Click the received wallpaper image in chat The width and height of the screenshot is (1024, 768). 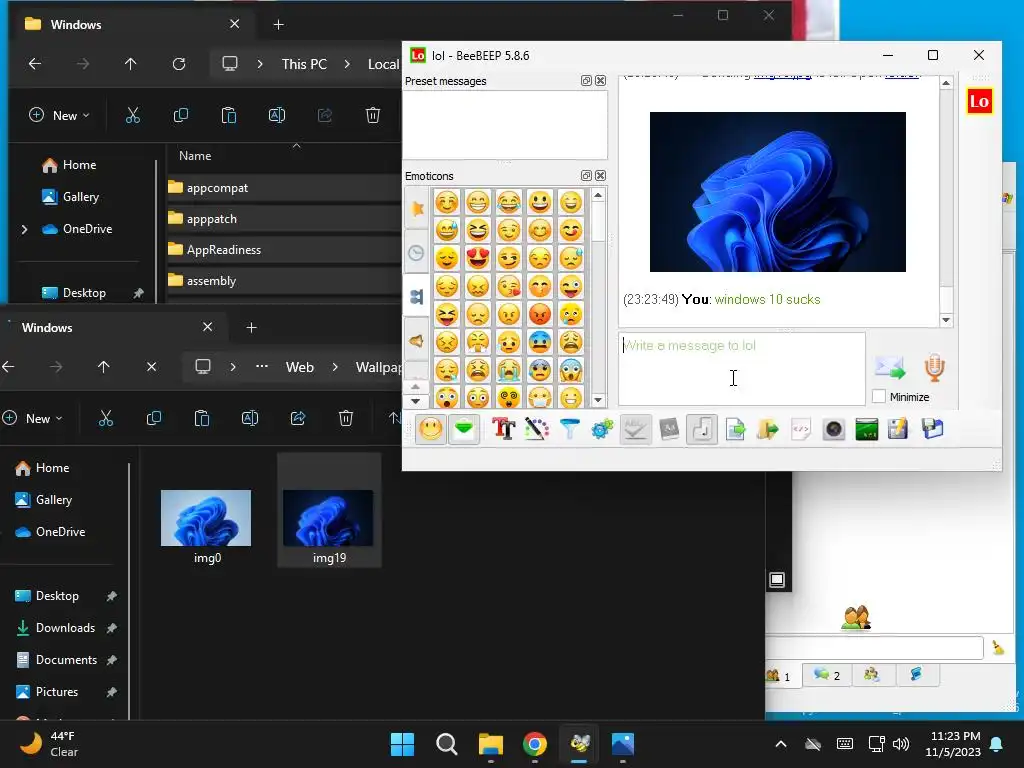(x=778, y=192)
